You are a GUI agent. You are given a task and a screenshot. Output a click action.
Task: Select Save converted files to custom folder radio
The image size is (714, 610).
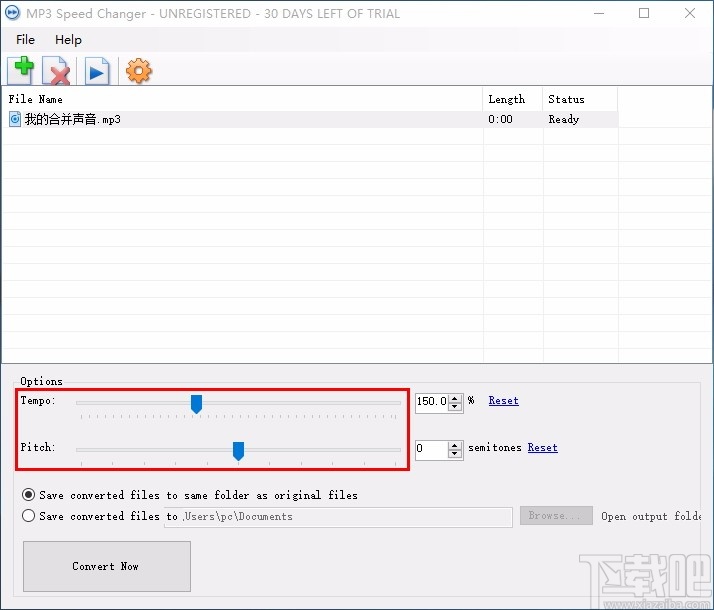point(28,515)
